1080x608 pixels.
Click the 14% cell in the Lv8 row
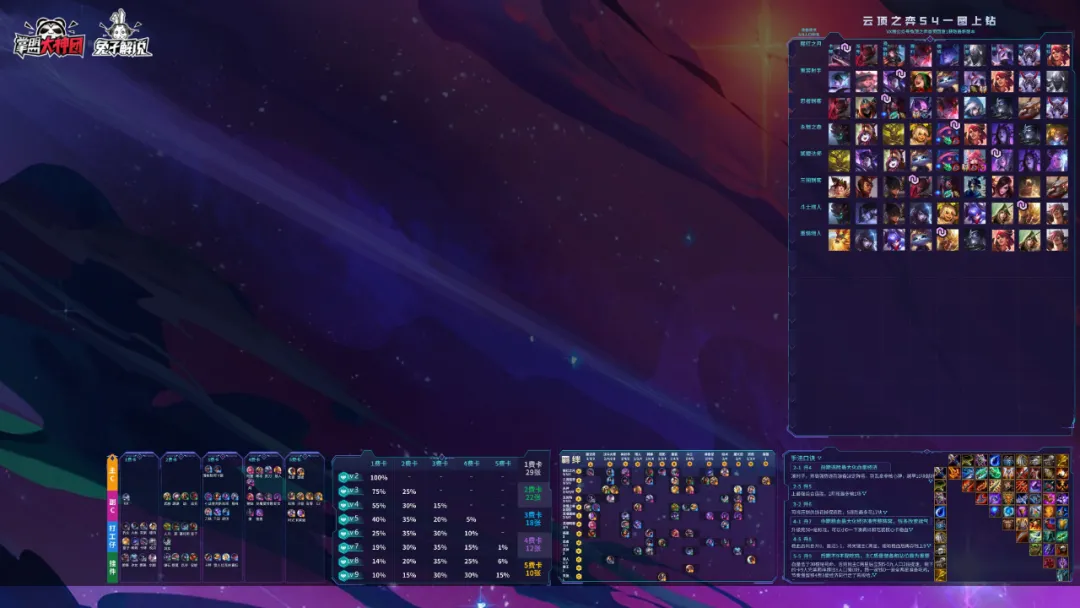379,561
